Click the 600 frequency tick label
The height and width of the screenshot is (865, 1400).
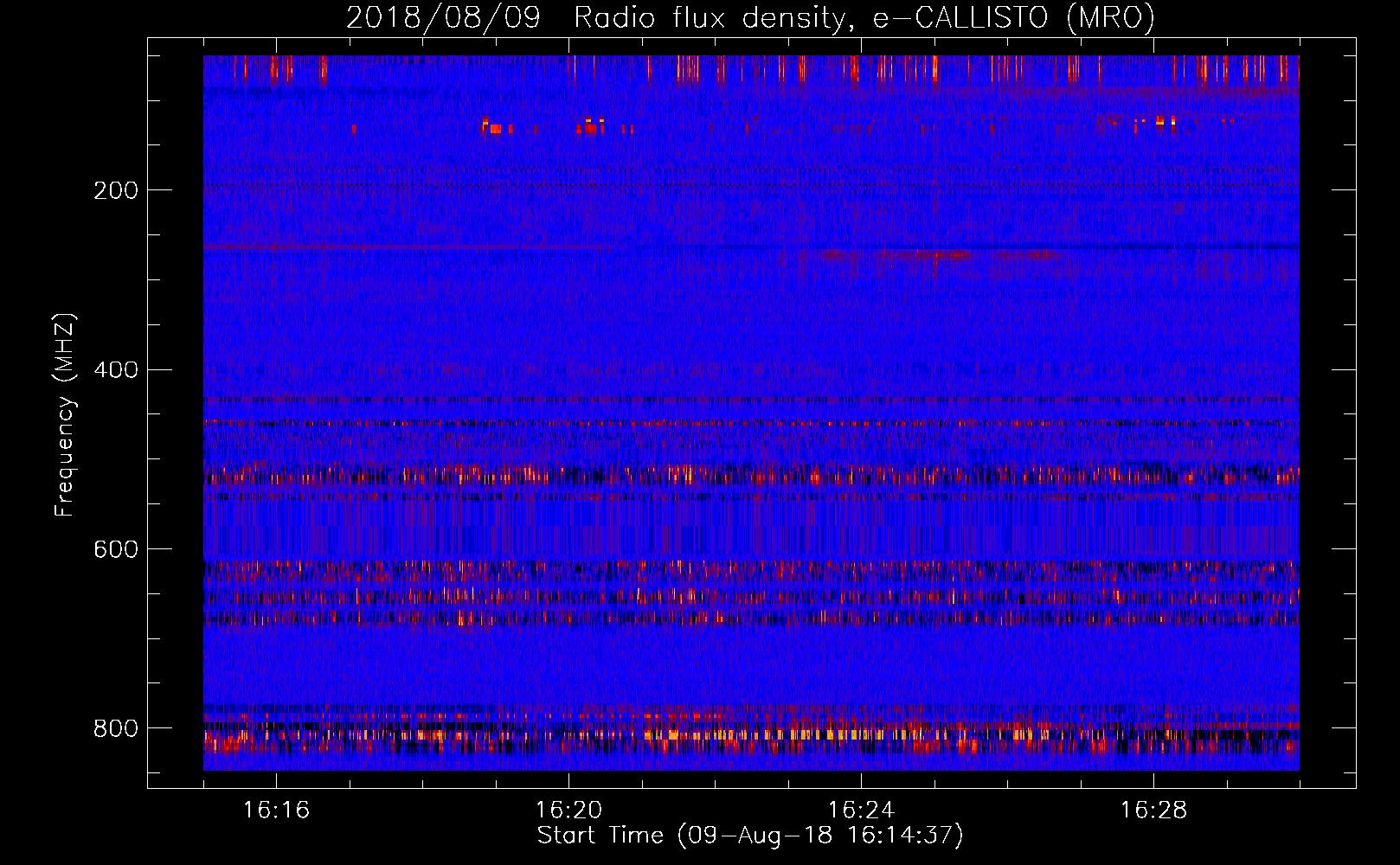[x=116, y=549]
